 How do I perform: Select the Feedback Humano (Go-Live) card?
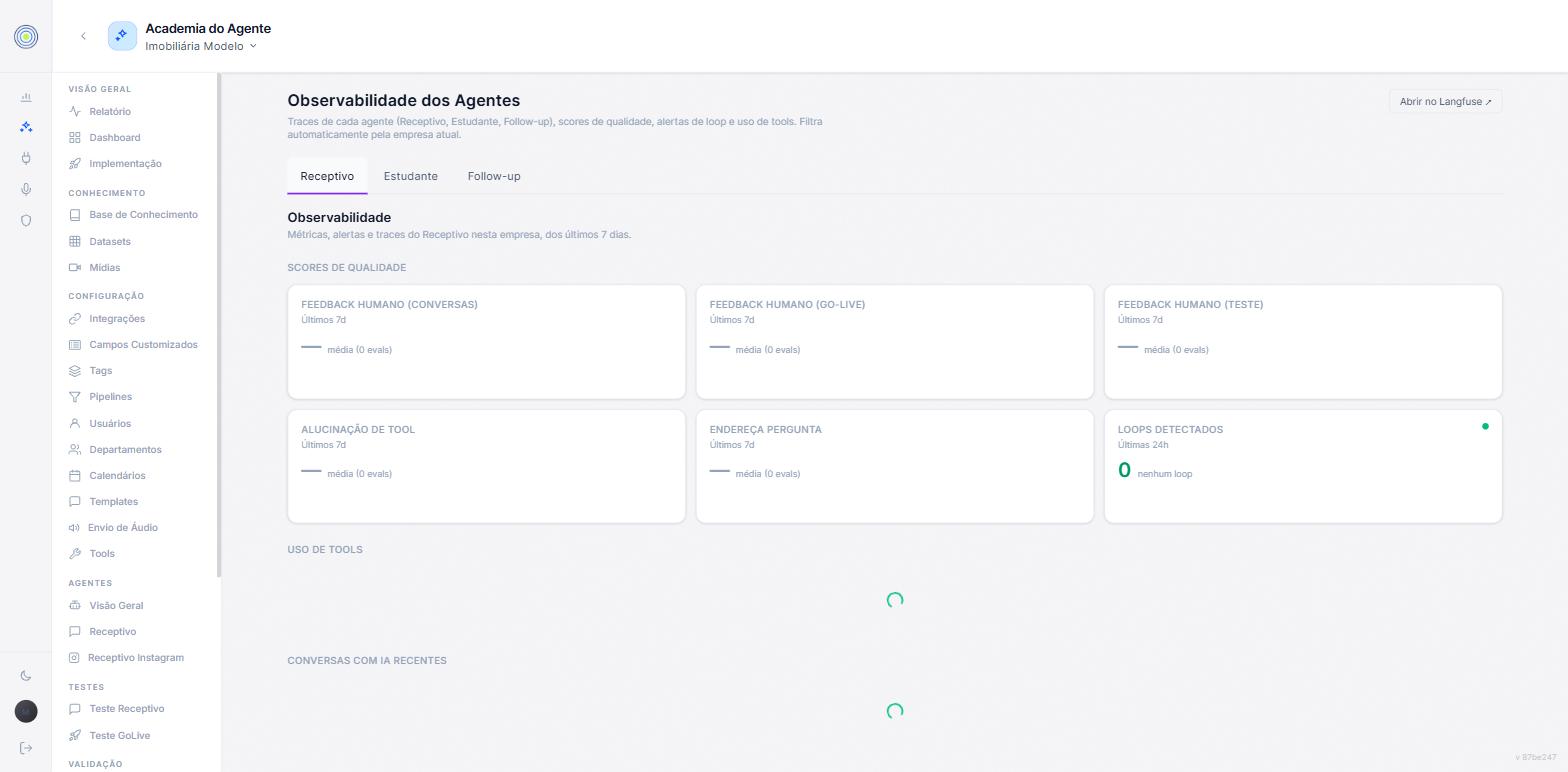coord(895,342)
